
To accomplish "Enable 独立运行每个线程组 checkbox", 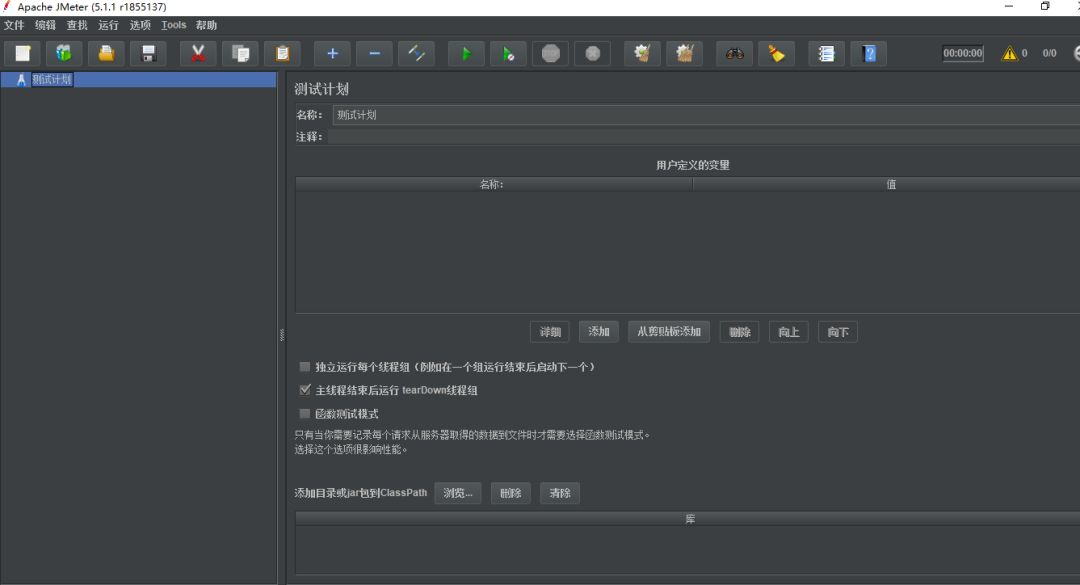I will [304, 367].
